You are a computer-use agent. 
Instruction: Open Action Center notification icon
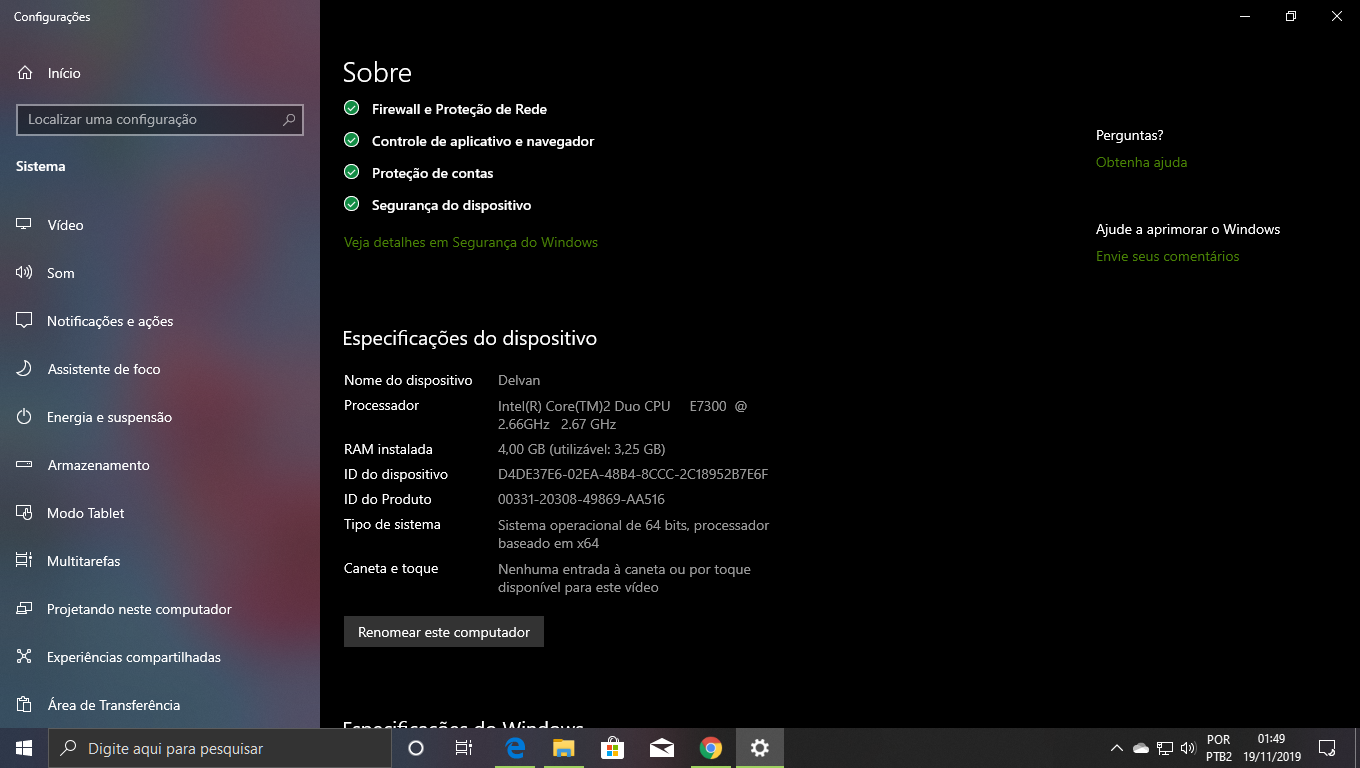[x=1327, y=748]
